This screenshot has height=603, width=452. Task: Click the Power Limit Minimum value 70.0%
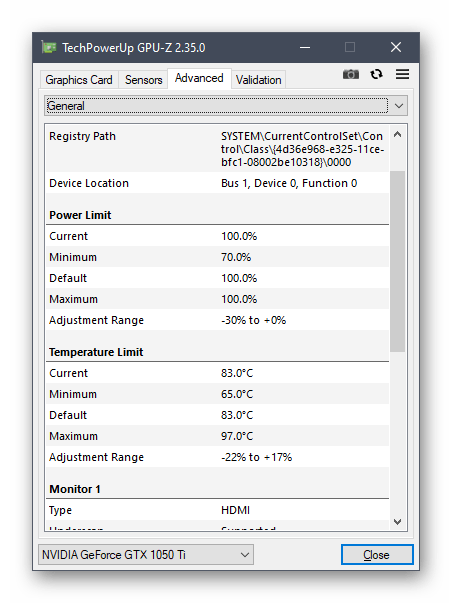click(x=236, y=257)
